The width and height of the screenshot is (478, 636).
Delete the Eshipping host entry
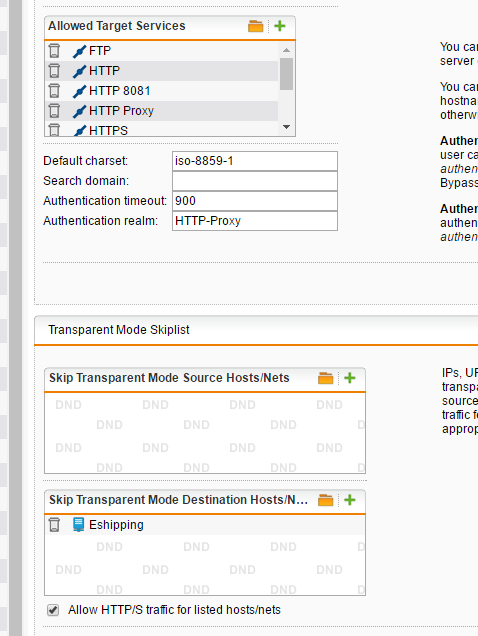point(54,524)
